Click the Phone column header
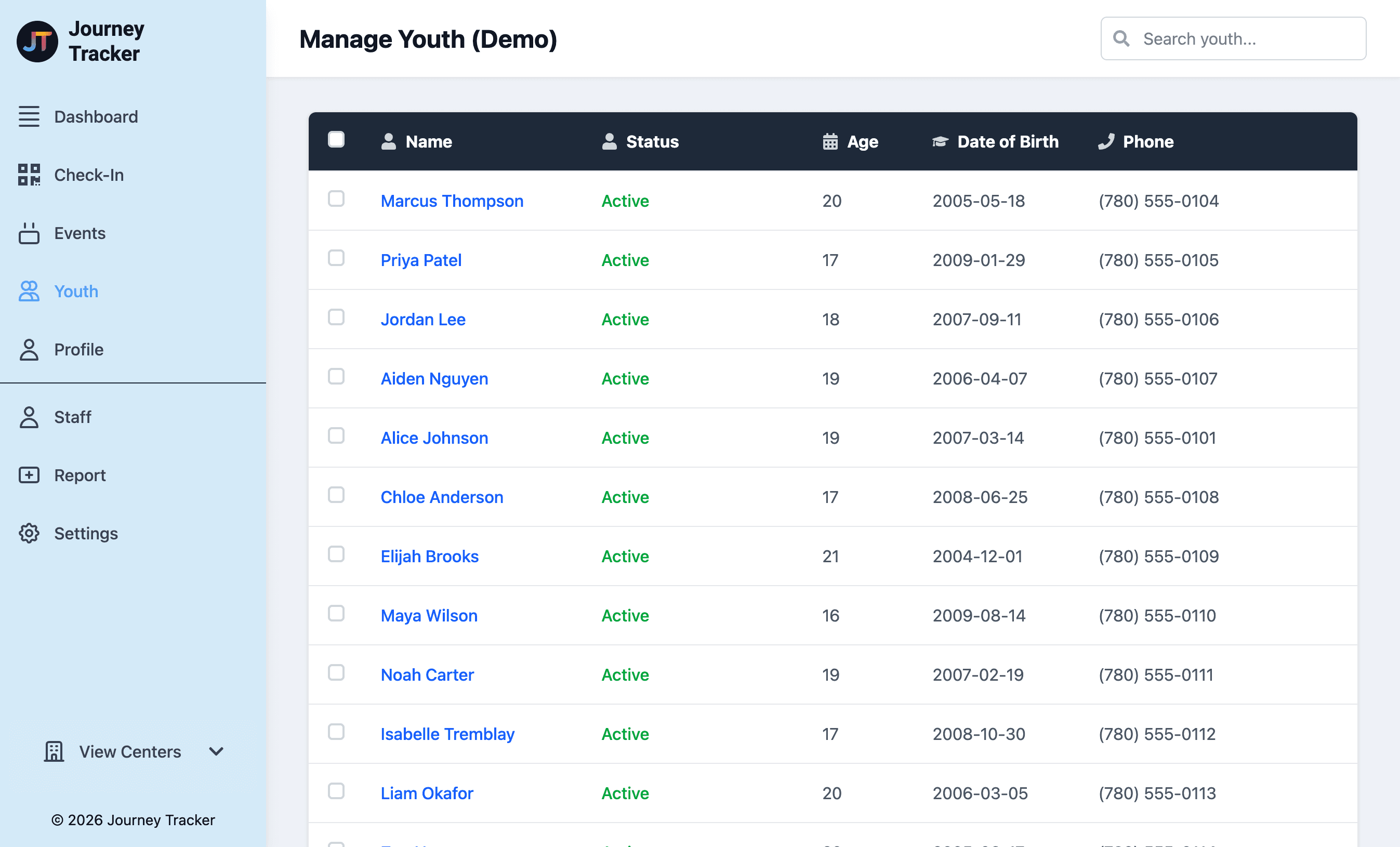The image size is (1400, 847). 1148,141
